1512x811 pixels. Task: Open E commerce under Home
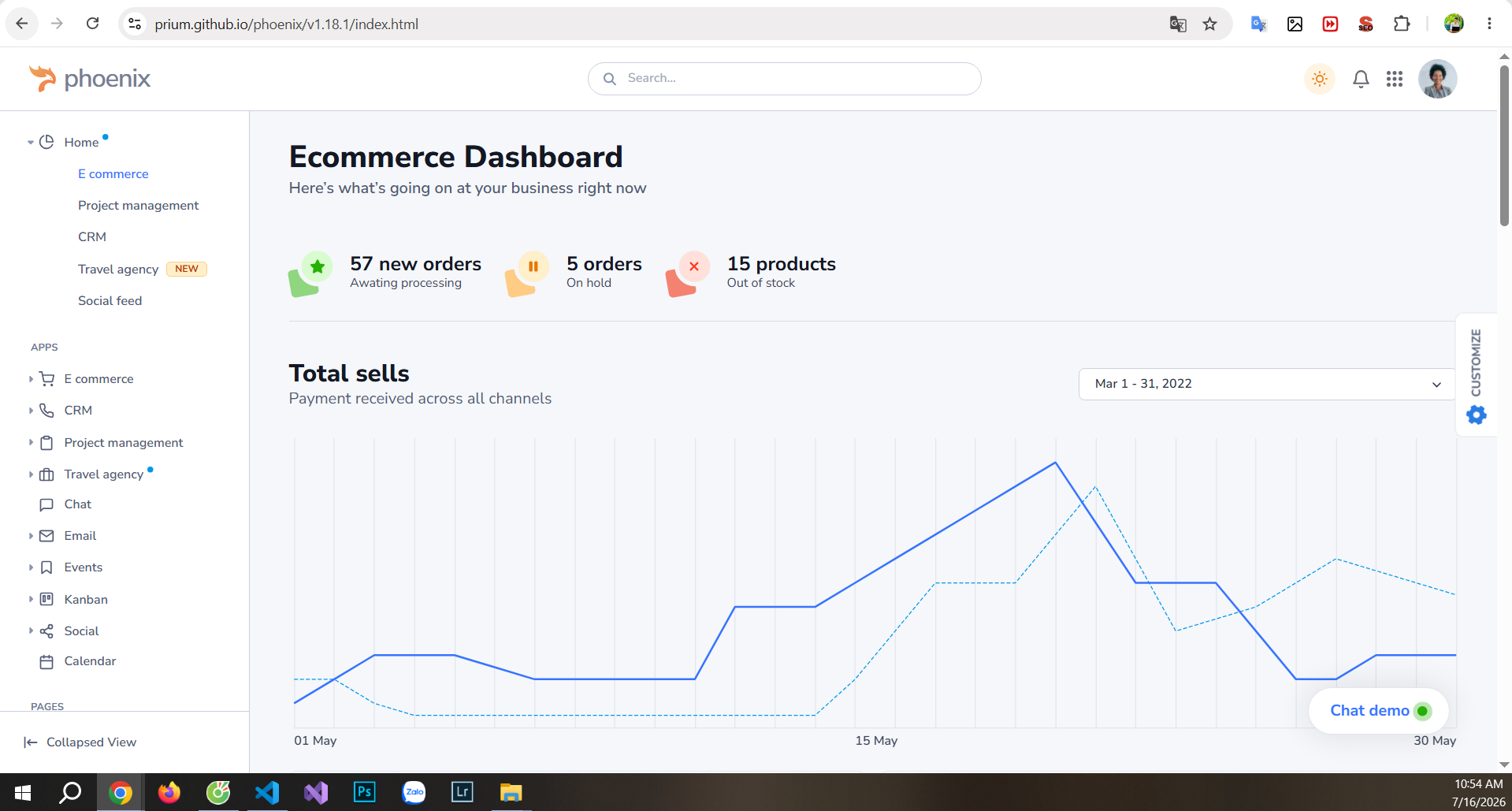pyautogui.click(x=113, y=174)
